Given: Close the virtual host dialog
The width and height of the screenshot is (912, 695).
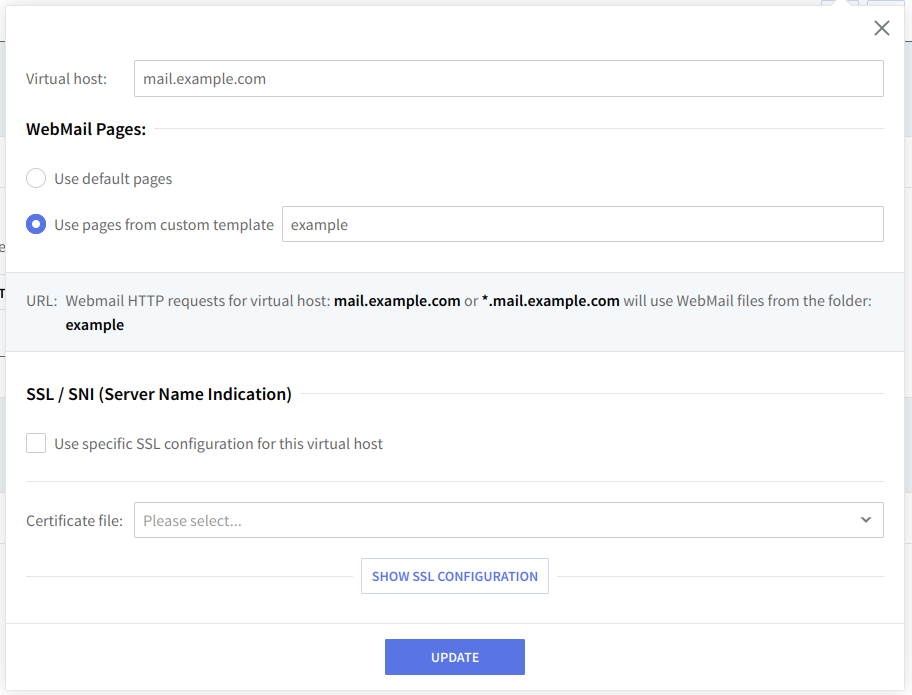Looking at the screenshot, I should click(x=881, y=29).
